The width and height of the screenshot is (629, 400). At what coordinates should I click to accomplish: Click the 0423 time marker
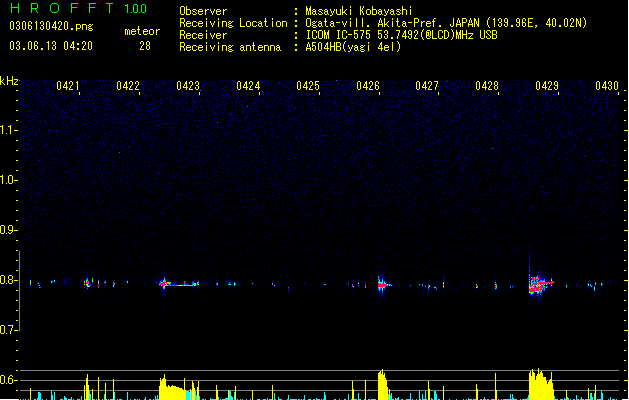coord(188,86)
